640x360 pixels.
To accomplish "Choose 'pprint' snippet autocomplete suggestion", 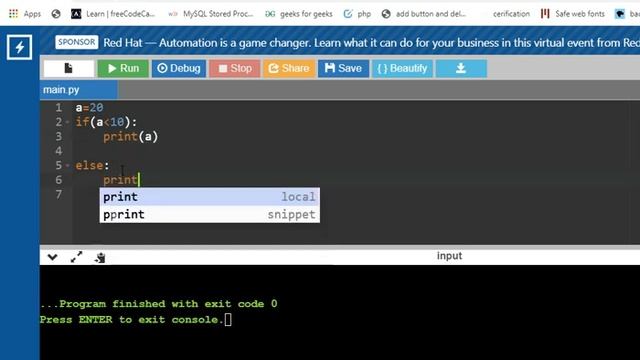I will coord(209,214).
